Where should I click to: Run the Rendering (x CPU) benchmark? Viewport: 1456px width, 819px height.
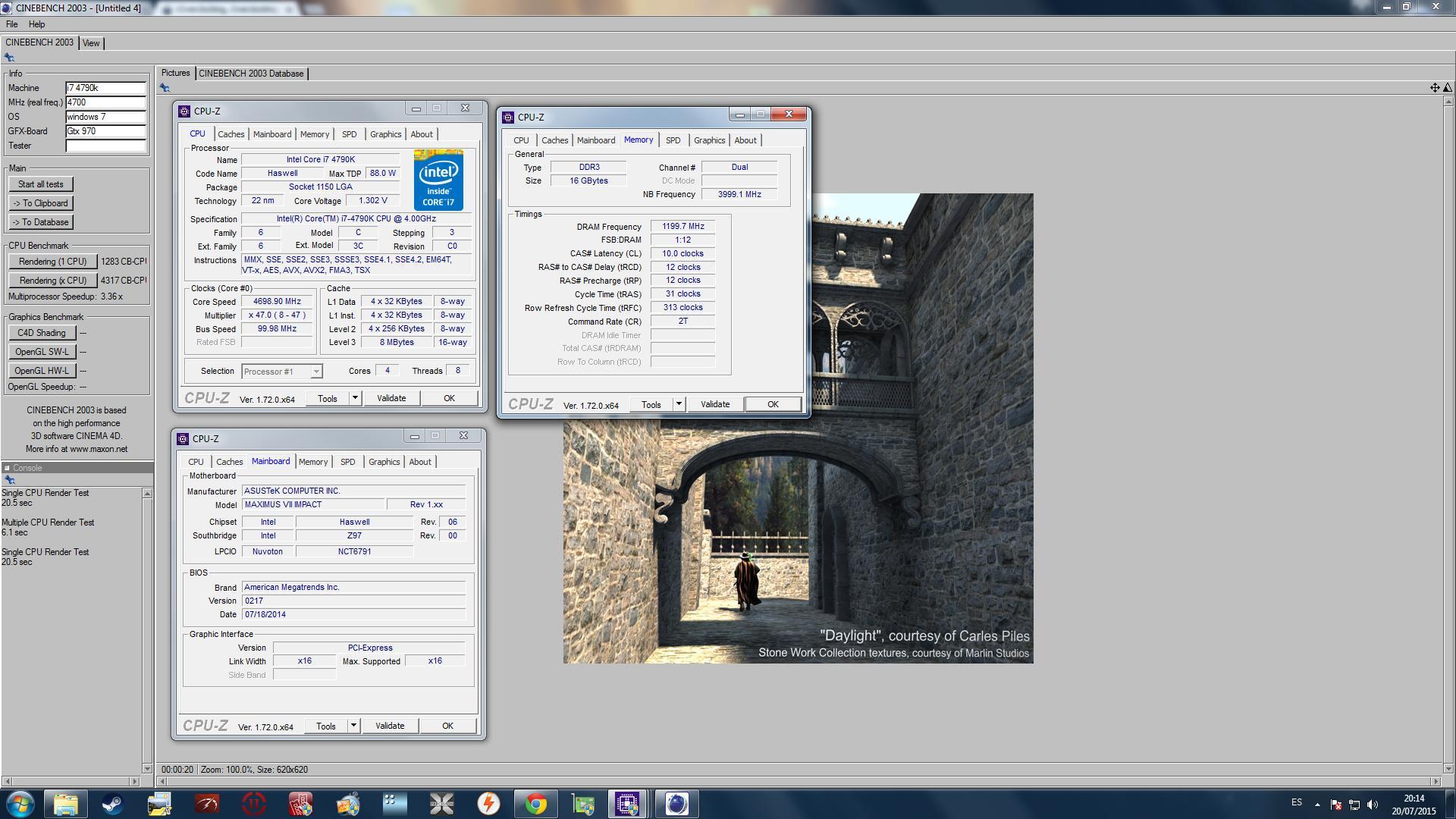click(x=53, y=281)
